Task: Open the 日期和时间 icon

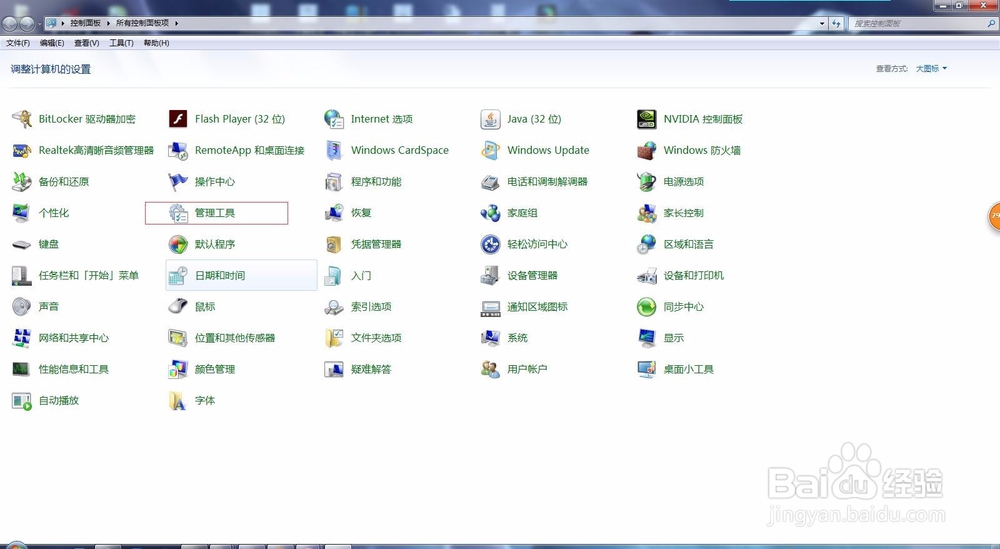Action: 178,275
